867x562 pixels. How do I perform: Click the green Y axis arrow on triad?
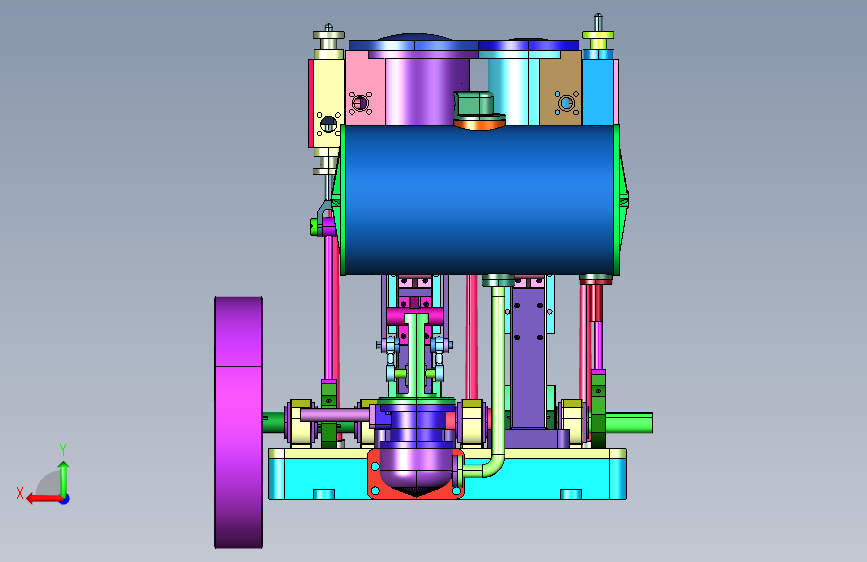pyautogui.click(x=64, y=478)
